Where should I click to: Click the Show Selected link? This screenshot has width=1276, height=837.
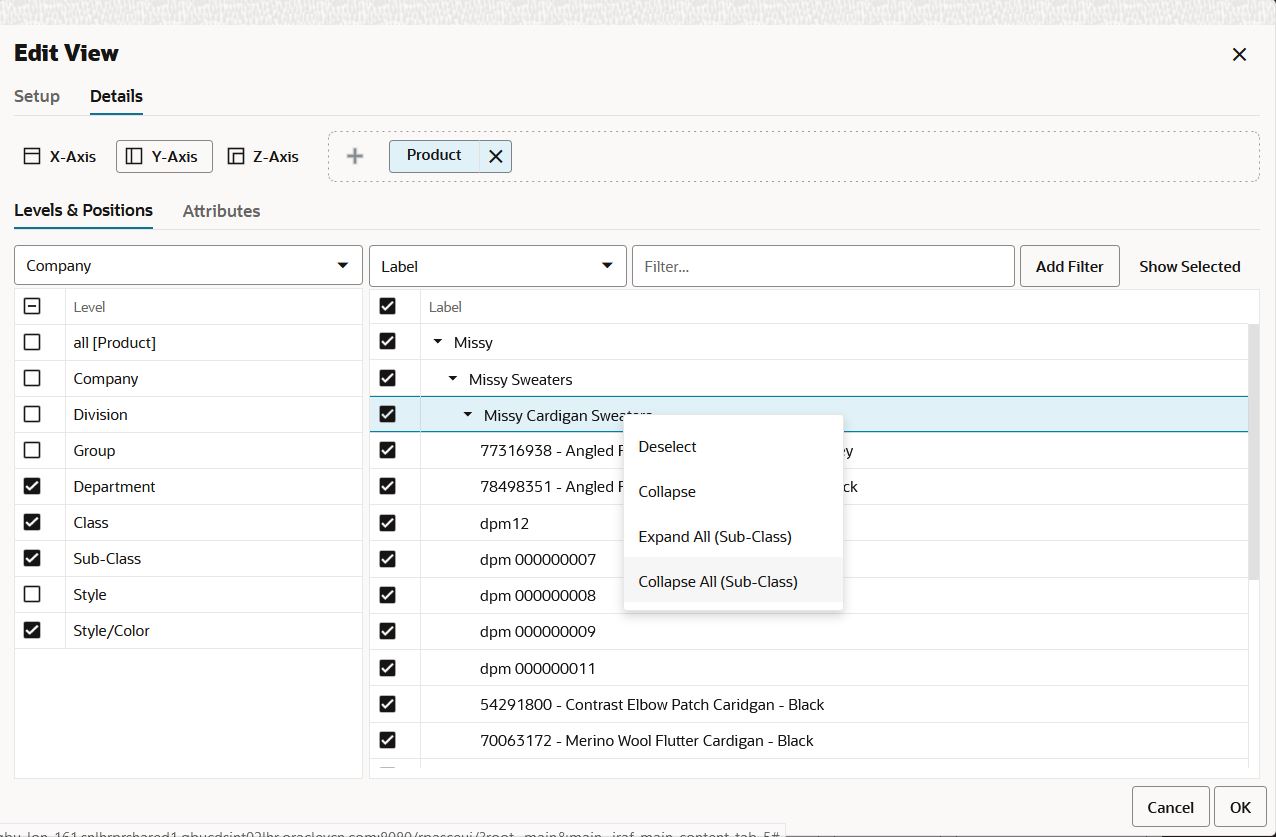1189,266
